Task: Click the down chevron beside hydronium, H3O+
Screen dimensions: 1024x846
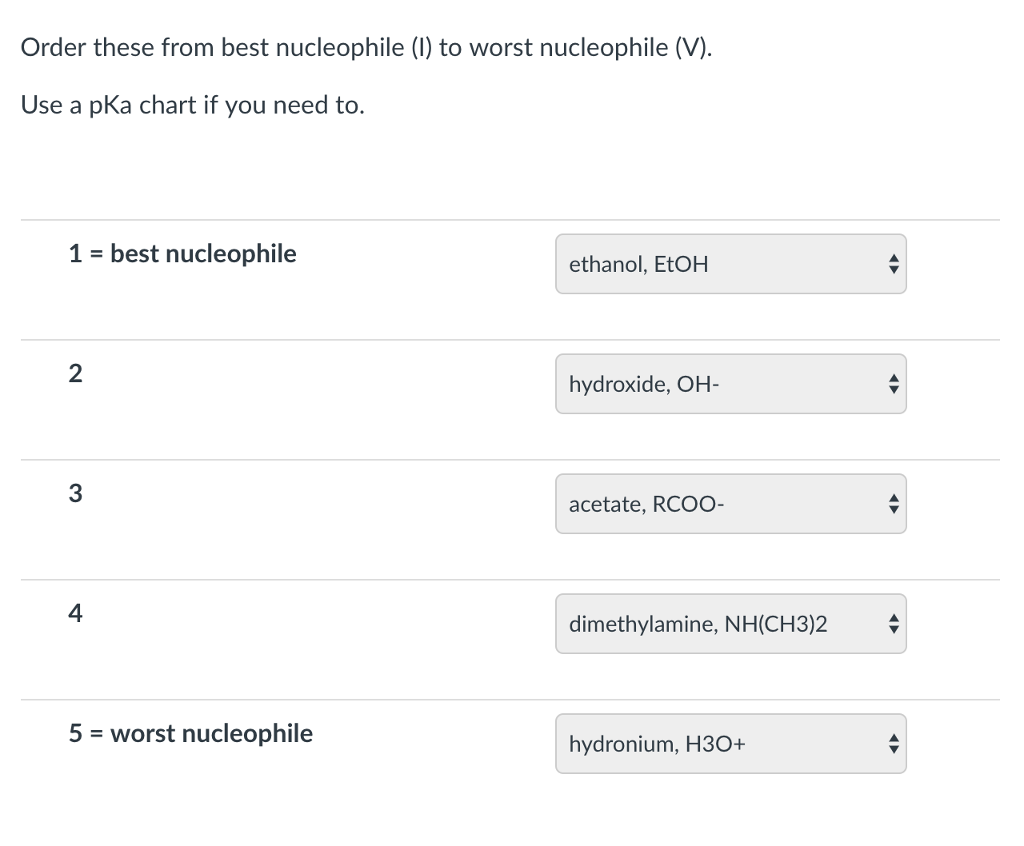Action: 893,750
